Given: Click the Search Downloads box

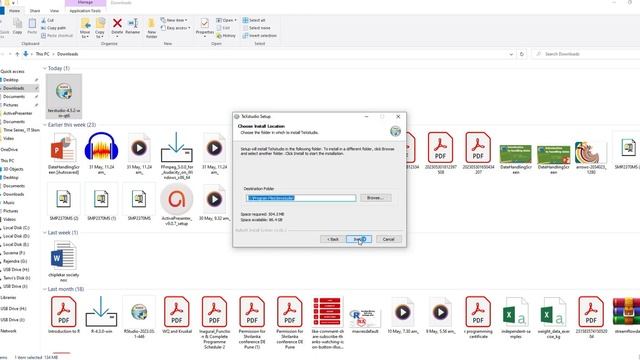Looking at the screenshot, I should pyautogui.click(x=586, y=54).
